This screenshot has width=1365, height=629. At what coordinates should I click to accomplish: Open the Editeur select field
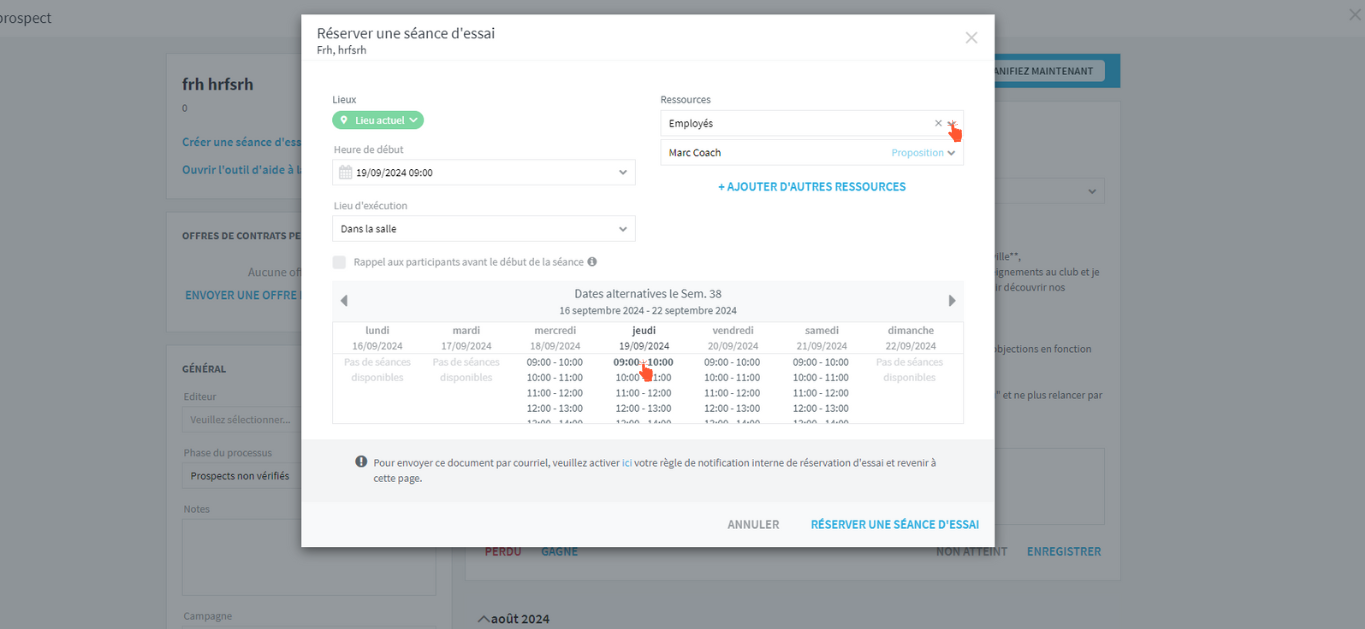point(242,420)
